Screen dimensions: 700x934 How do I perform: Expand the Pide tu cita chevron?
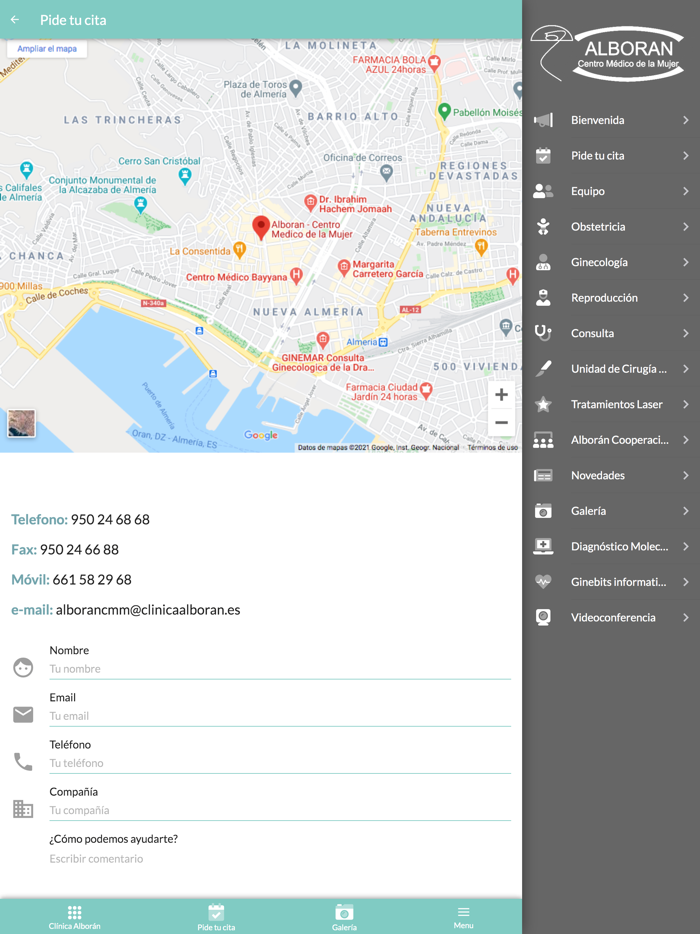(686, 155)
